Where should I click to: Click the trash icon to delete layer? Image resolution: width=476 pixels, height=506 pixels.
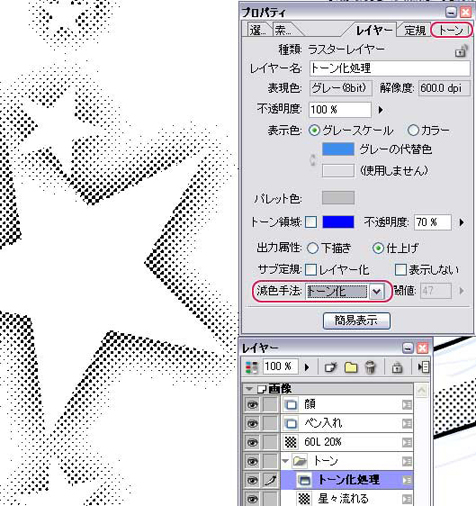click(x=370, y=367)
